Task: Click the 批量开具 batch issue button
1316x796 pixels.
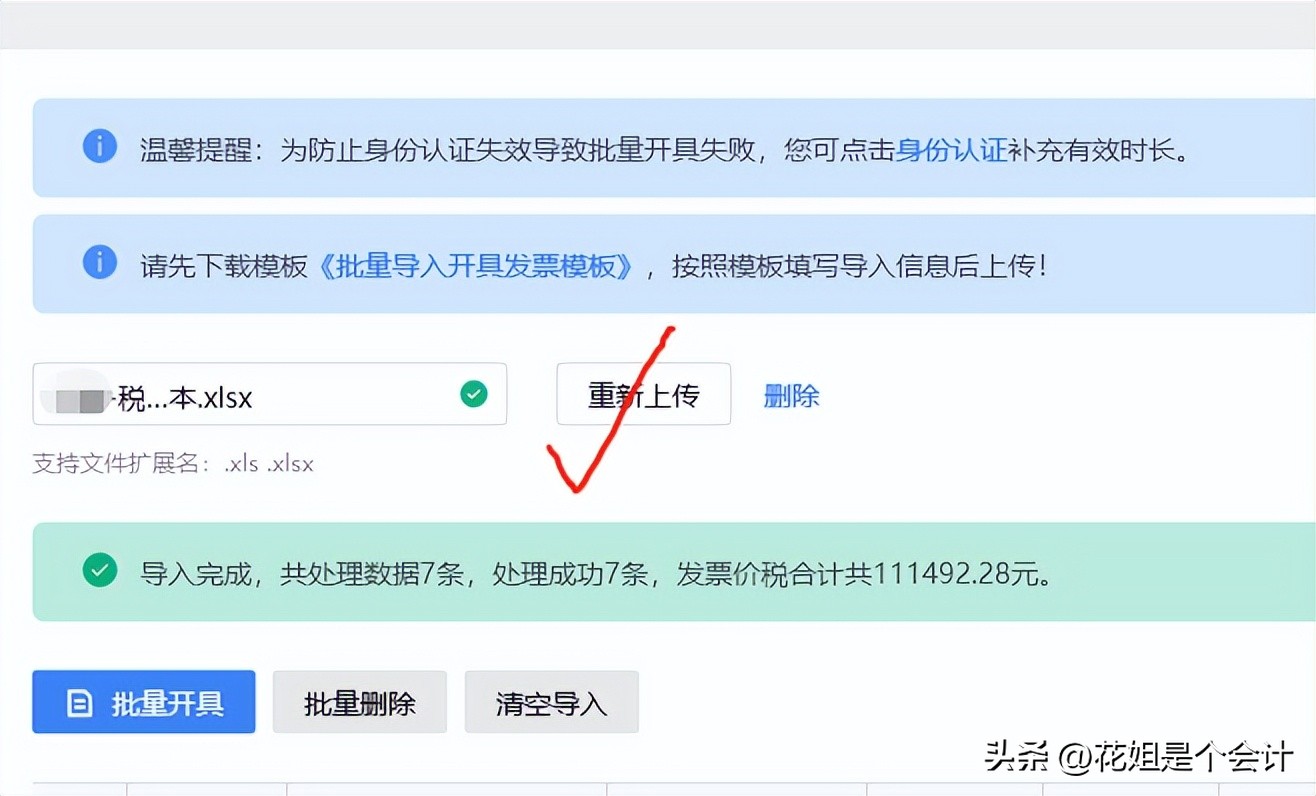Action: coord(143,702)
